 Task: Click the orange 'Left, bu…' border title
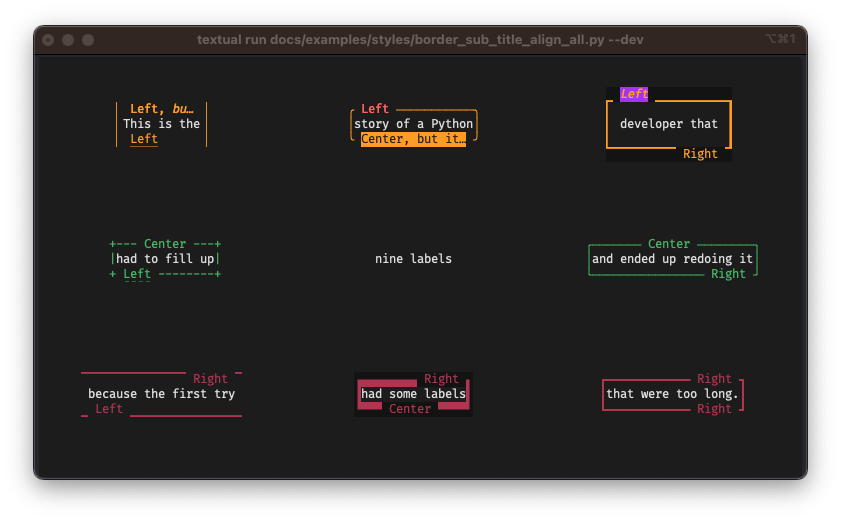(x=161, y=109)
